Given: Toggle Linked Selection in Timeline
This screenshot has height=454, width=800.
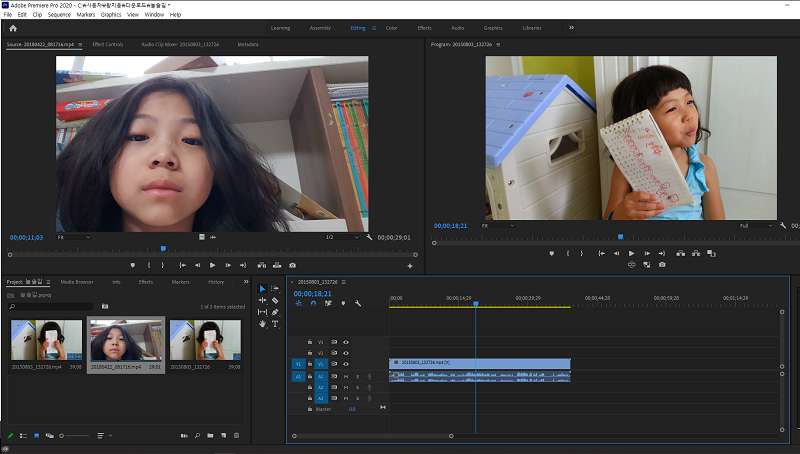Looking at the screenshot, I should [x=328, y=304].
